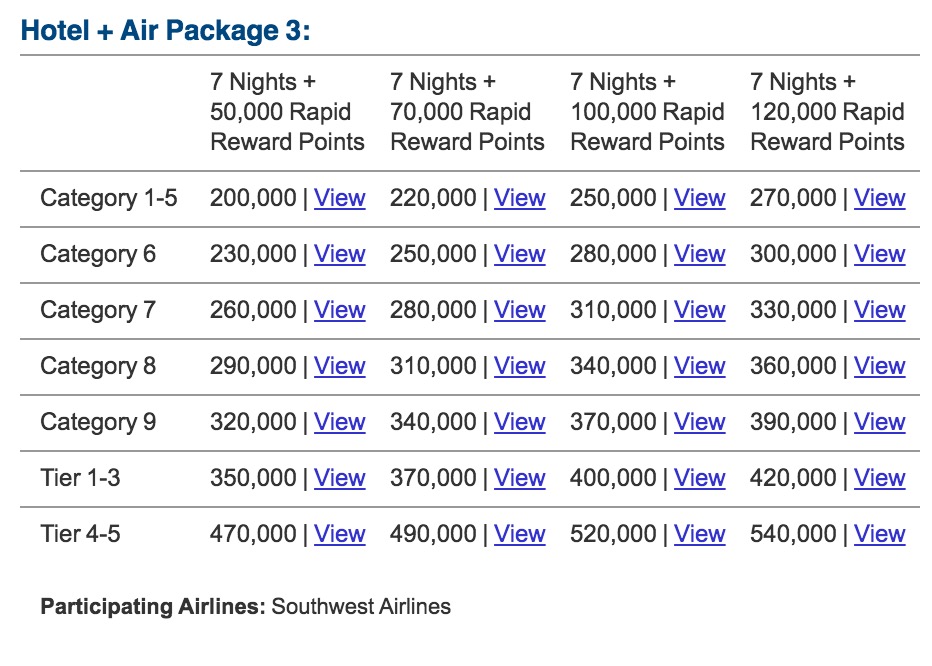Click View next to 540,000 points
932x666 pixels.
pyautogui.click(x=880, y=534)
